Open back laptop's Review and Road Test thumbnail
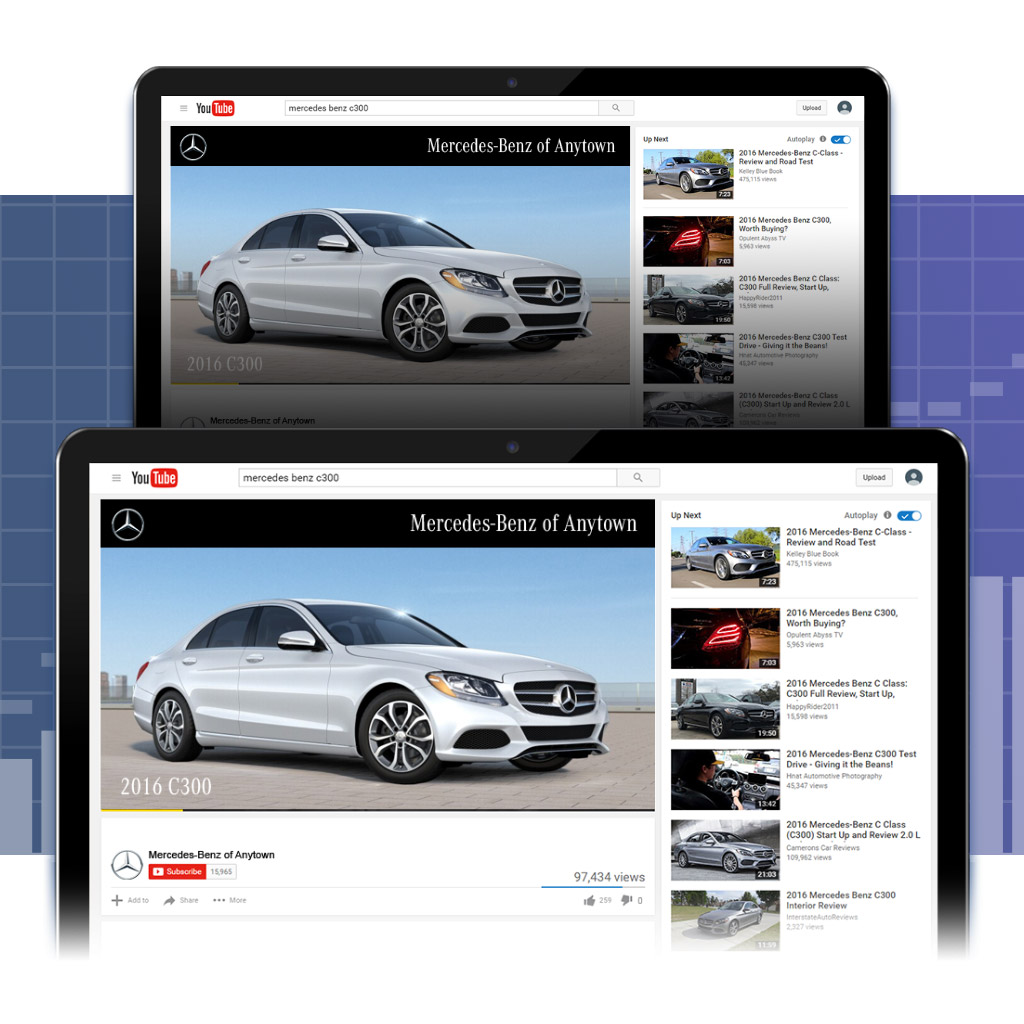Screen dimensions: 1024x1024 (688, 174)
